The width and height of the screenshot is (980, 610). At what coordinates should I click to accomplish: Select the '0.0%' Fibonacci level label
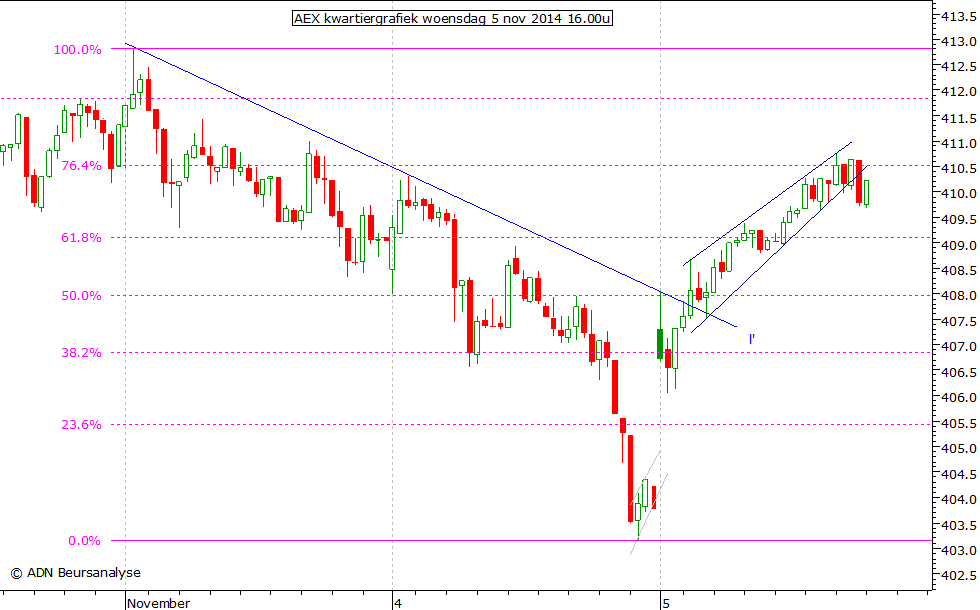(84, 541)
